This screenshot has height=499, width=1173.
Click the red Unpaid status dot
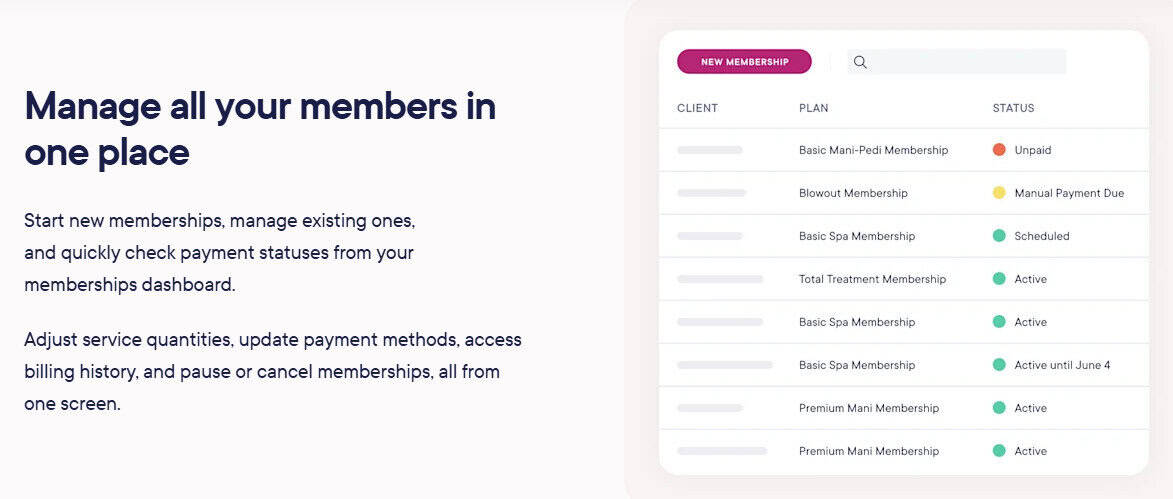tap(999, 150)
